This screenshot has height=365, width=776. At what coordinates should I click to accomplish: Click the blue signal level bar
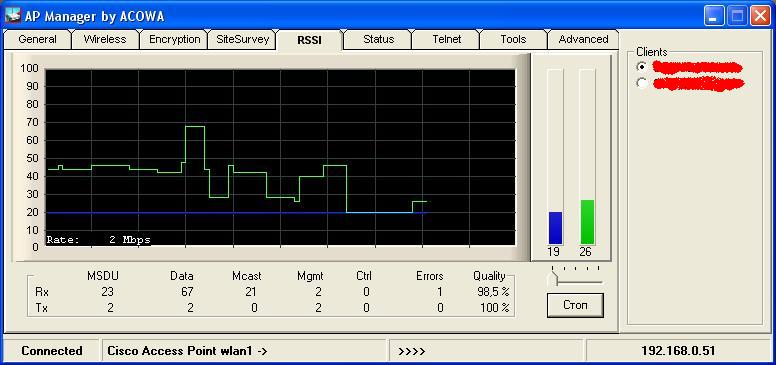[x=555, y=228]
